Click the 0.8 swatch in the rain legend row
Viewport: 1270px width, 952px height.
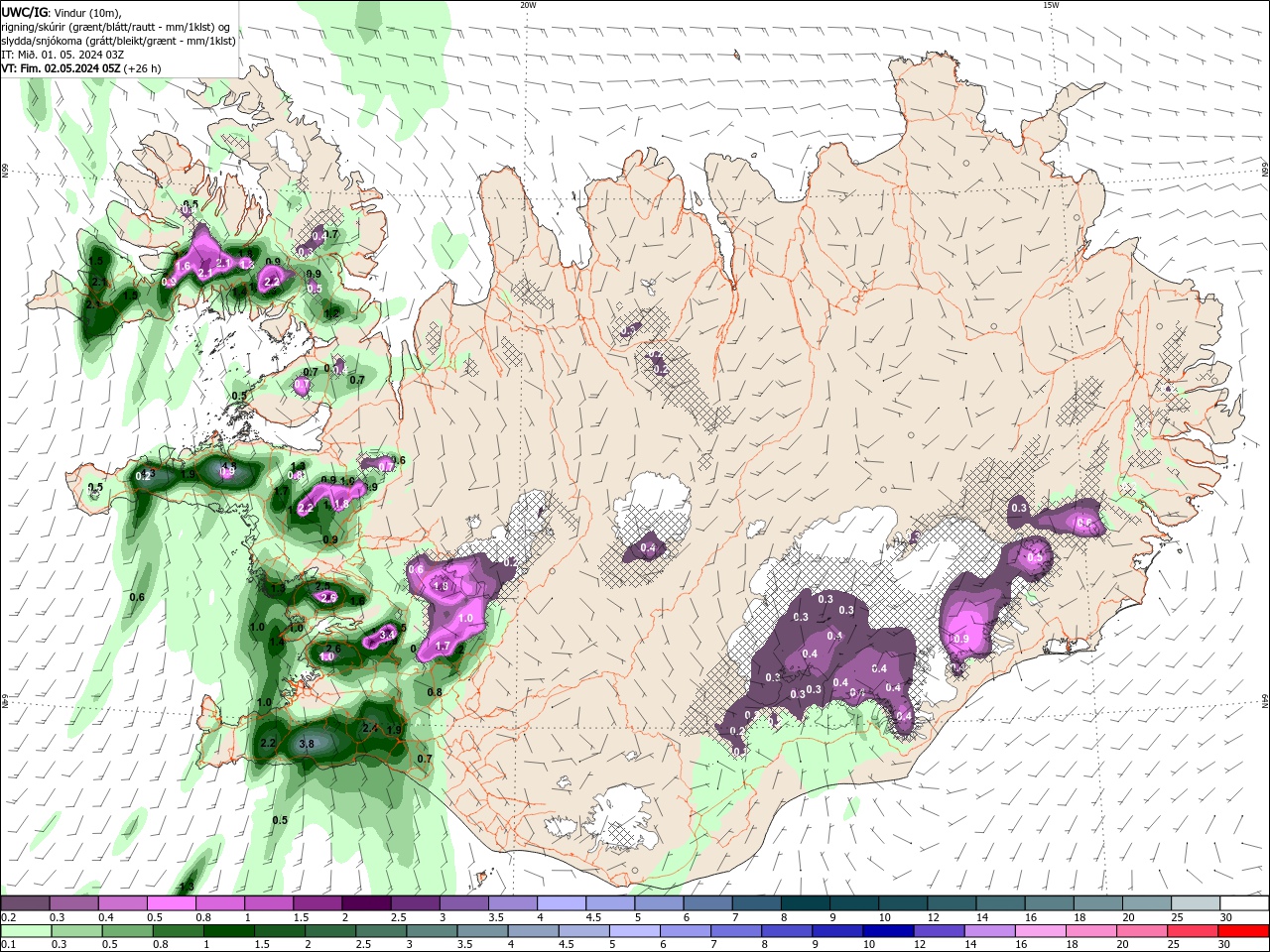click(177, 931)
